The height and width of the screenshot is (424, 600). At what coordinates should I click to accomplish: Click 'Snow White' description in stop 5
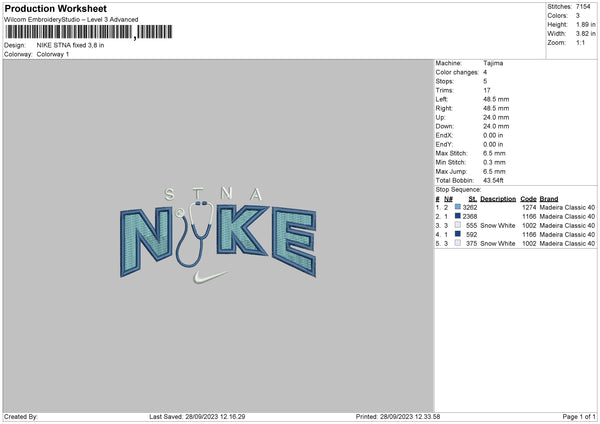[497, 243]
